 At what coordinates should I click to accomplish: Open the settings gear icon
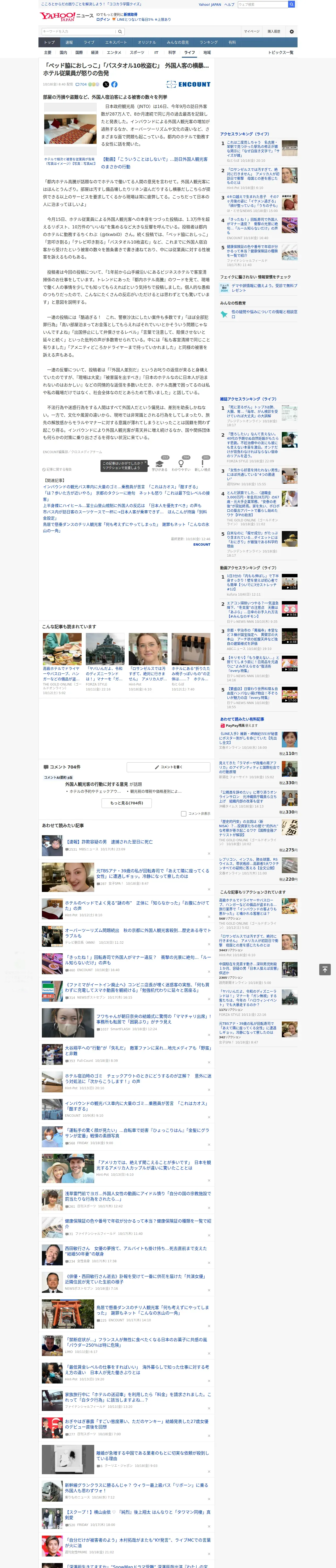coord(292,32)
